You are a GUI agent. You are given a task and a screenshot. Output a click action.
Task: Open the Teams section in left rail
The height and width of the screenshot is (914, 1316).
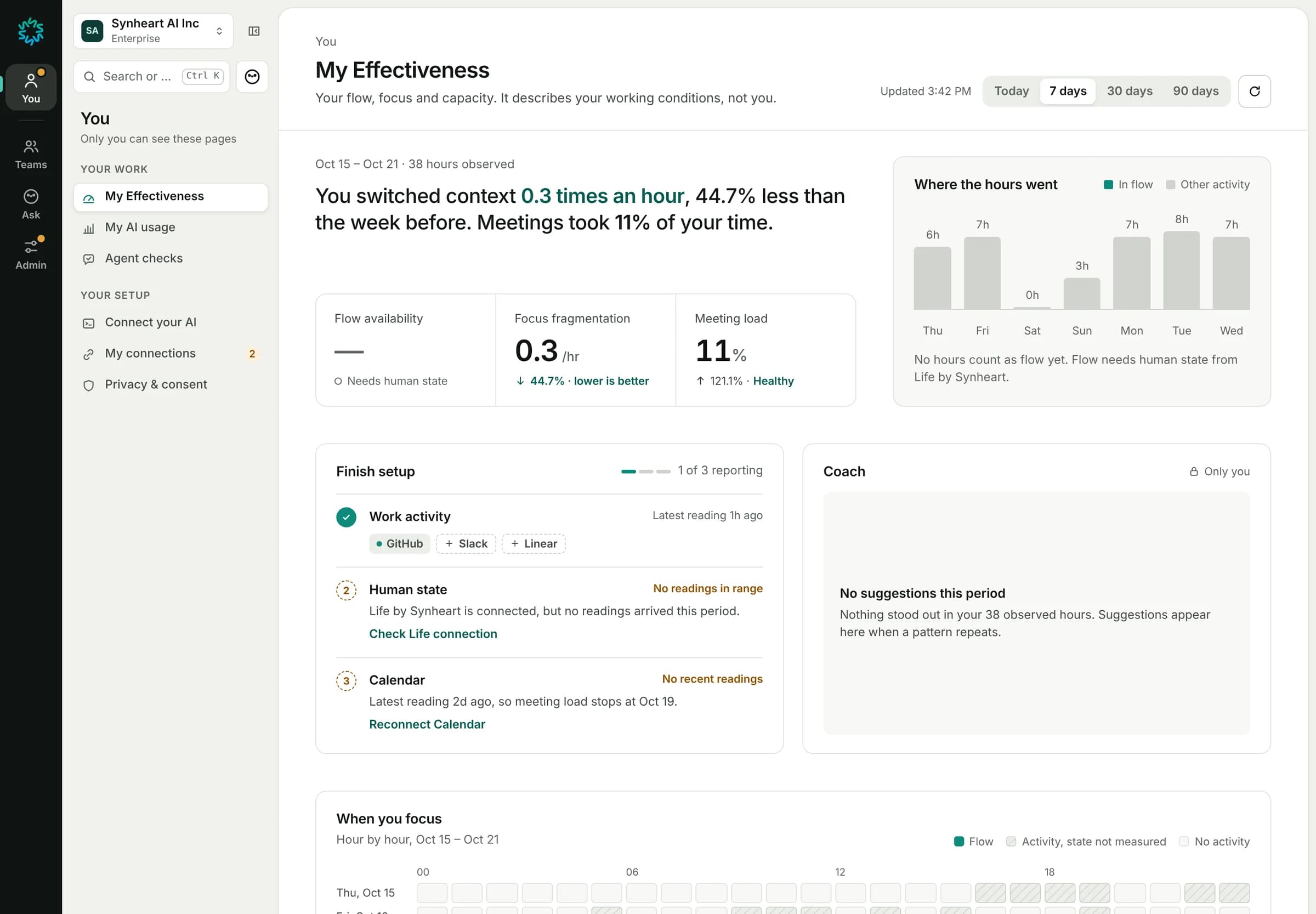coord(31,155)
